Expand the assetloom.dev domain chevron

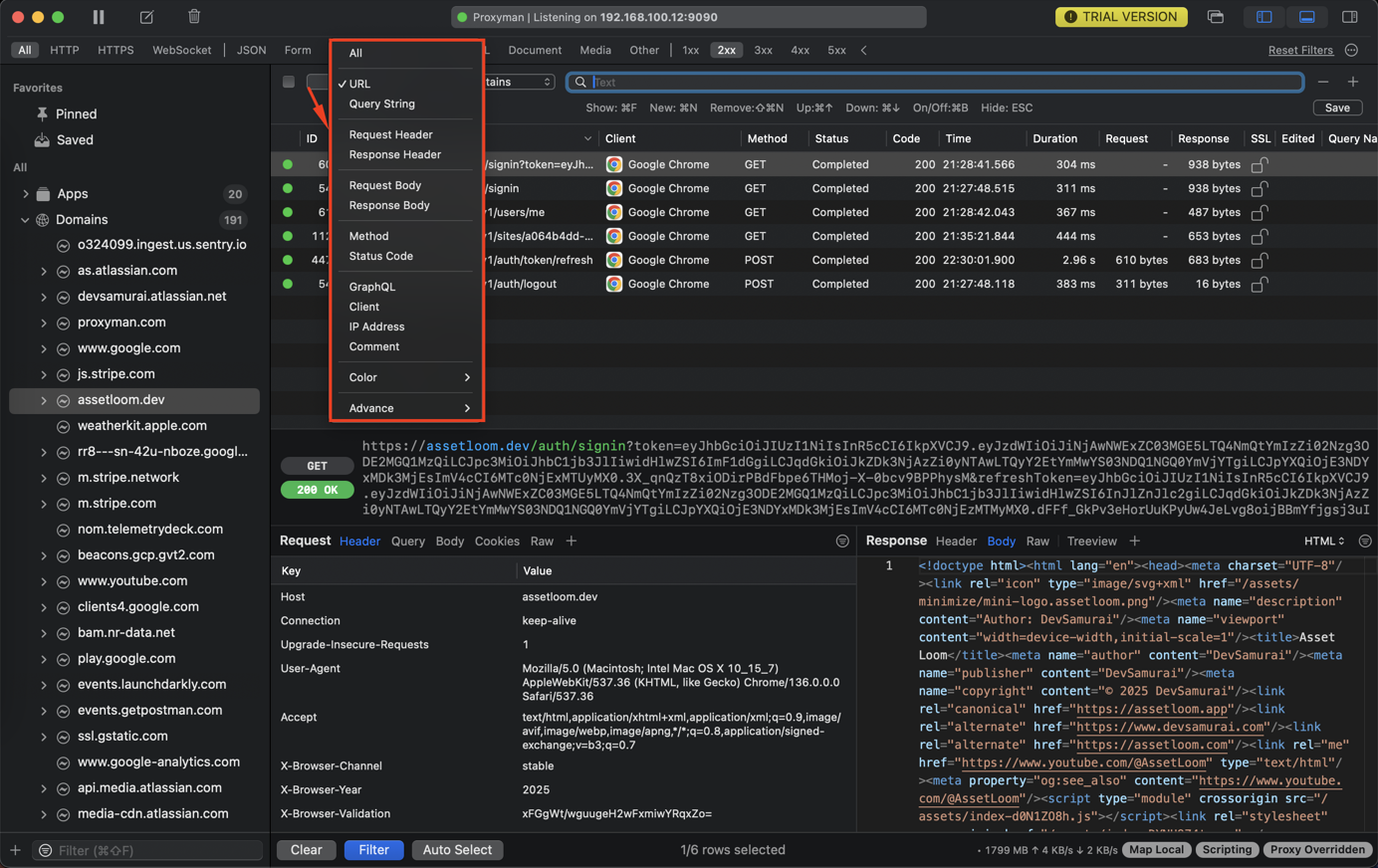44,400
